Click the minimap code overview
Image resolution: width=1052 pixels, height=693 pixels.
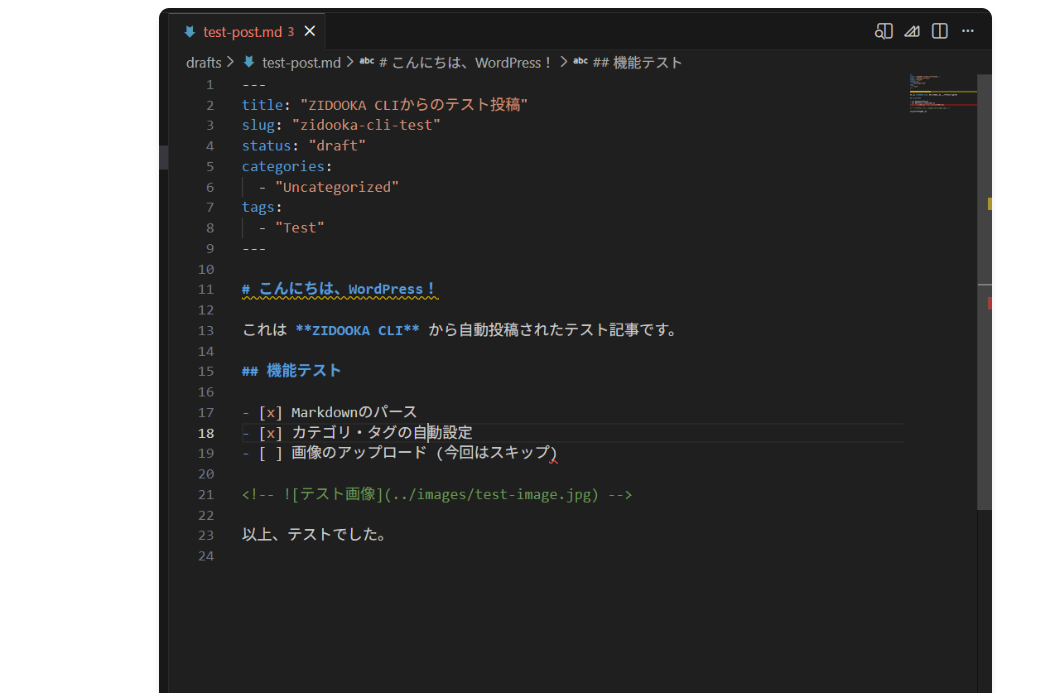[940, 95]
